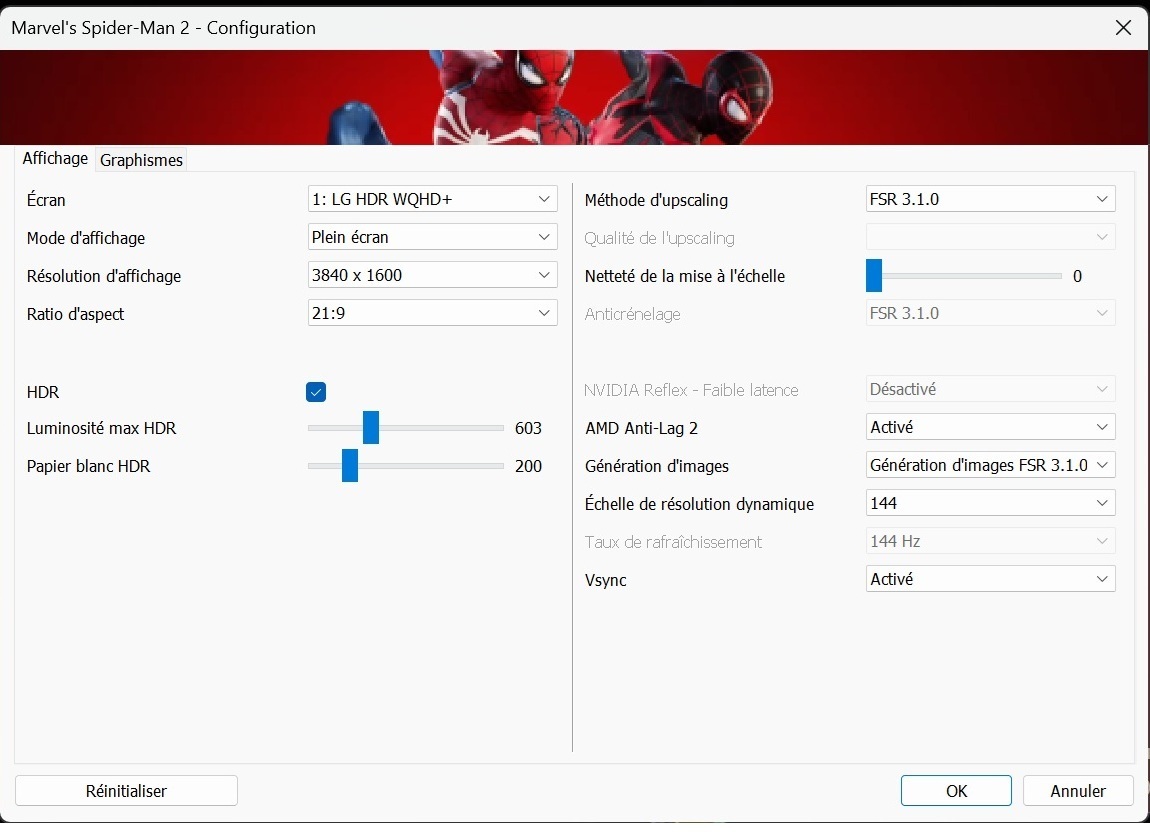
Task: Click the Réinitialiser button
Action: [x=126, y=791]
